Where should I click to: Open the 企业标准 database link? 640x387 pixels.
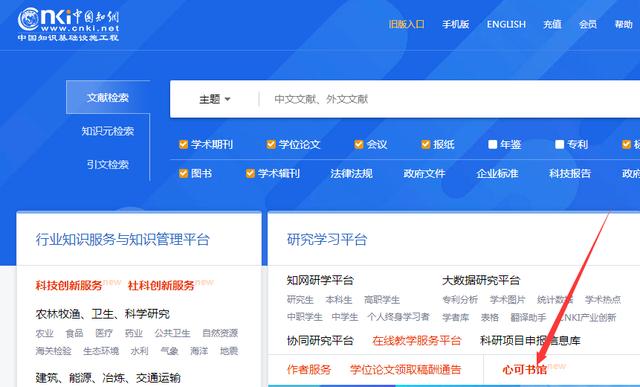pos(497,173)
